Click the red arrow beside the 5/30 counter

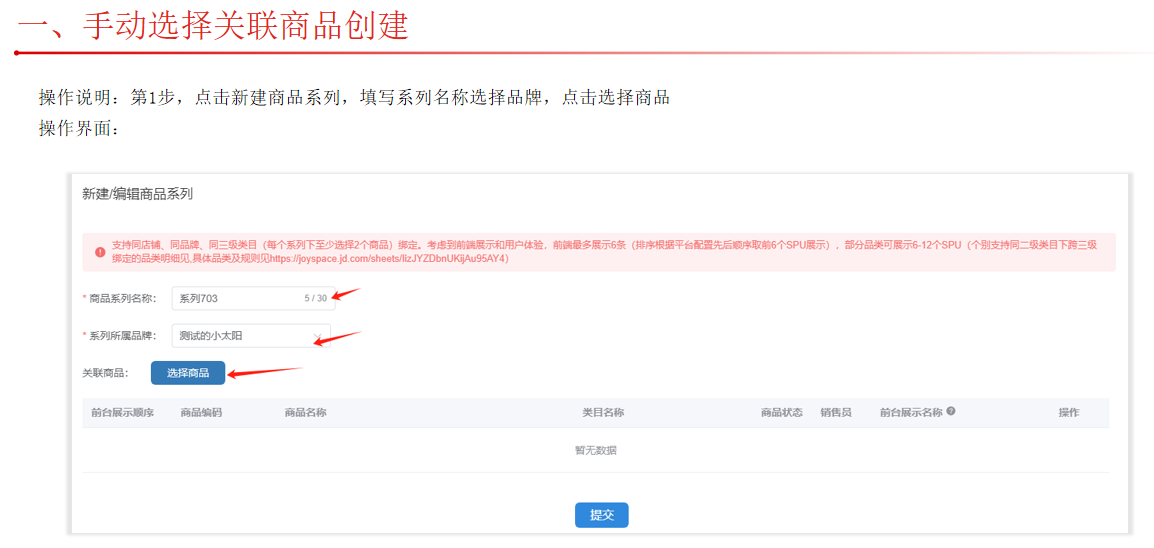pos(346,294)
